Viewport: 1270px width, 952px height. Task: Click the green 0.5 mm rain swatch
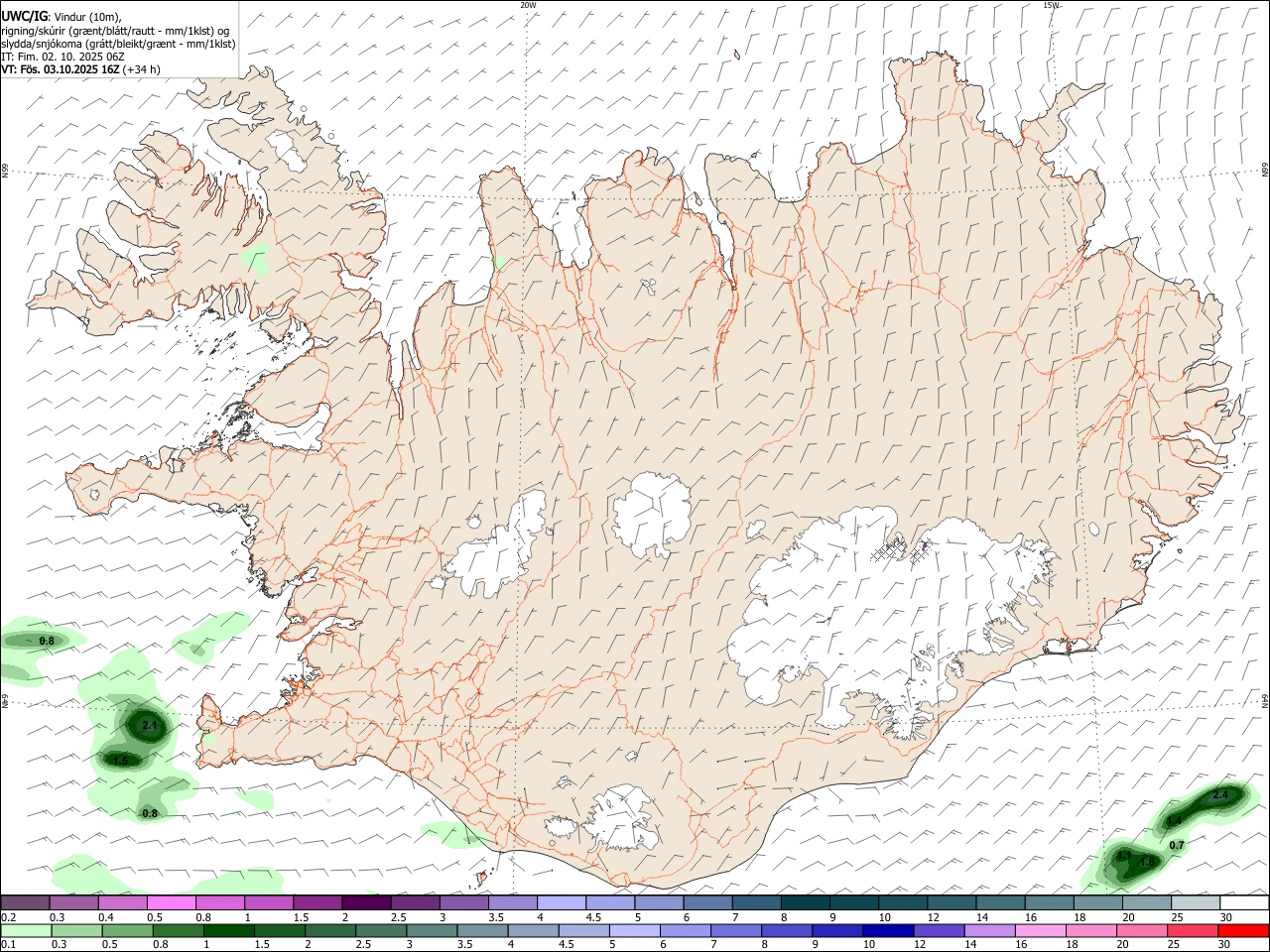[128, 930]
